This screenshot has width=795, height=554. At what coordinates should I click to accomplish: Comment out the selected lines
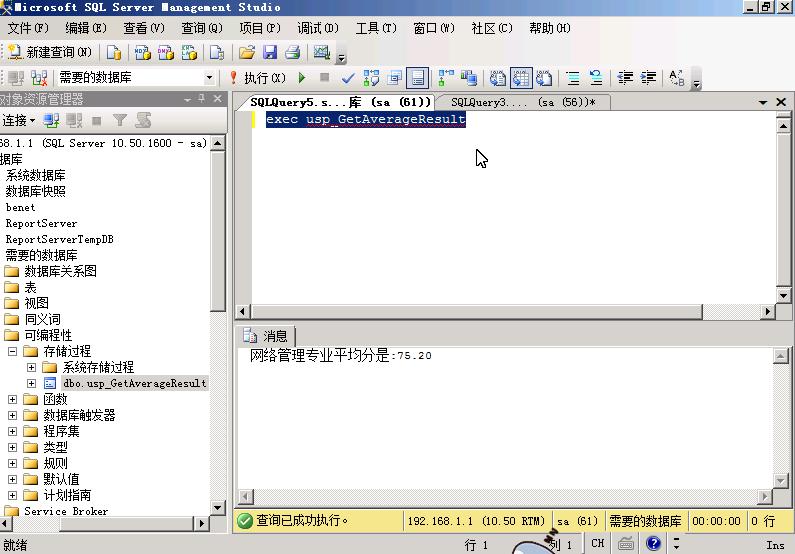tap(573, 78)
